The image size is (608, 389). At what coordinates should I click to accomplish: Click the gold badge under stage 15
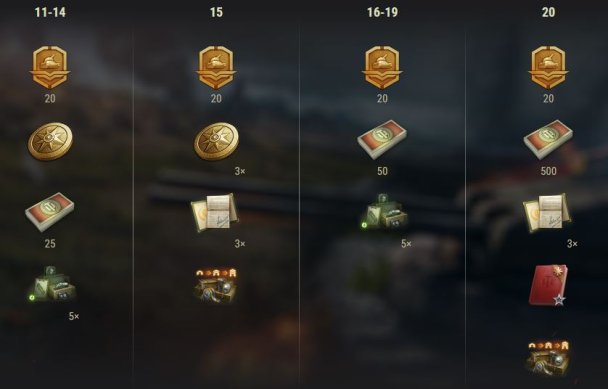coord(216,68)
